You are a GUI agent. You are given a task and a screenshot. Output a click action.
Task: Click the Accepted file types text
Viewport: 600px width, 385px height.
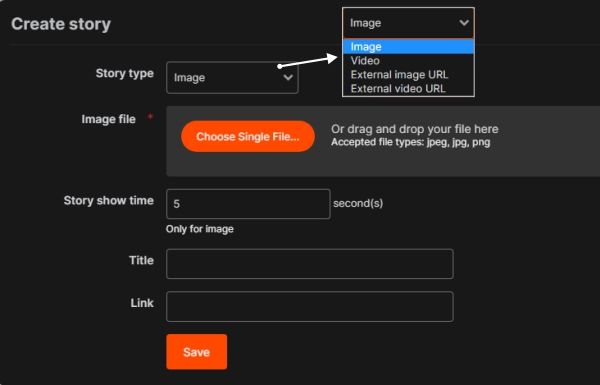pyautogui.click(x=411, y=142)
